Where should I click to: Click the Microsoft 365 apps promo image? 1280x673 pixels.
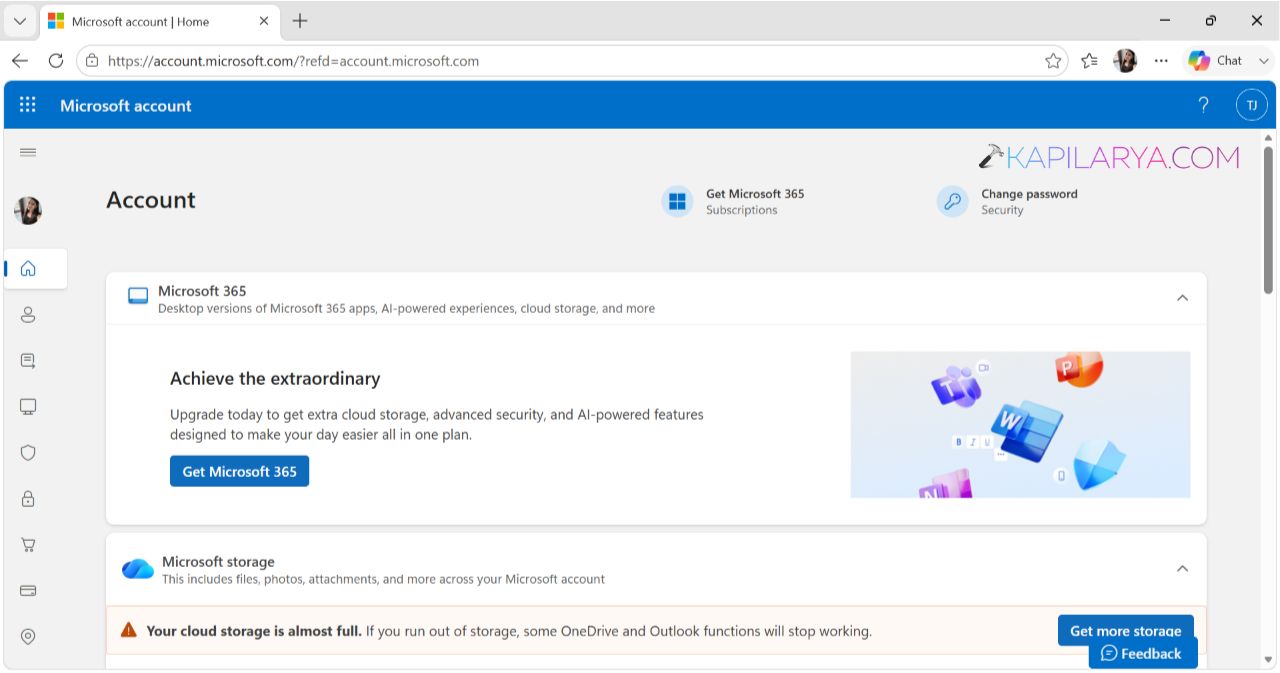(x=1020, y=424)
